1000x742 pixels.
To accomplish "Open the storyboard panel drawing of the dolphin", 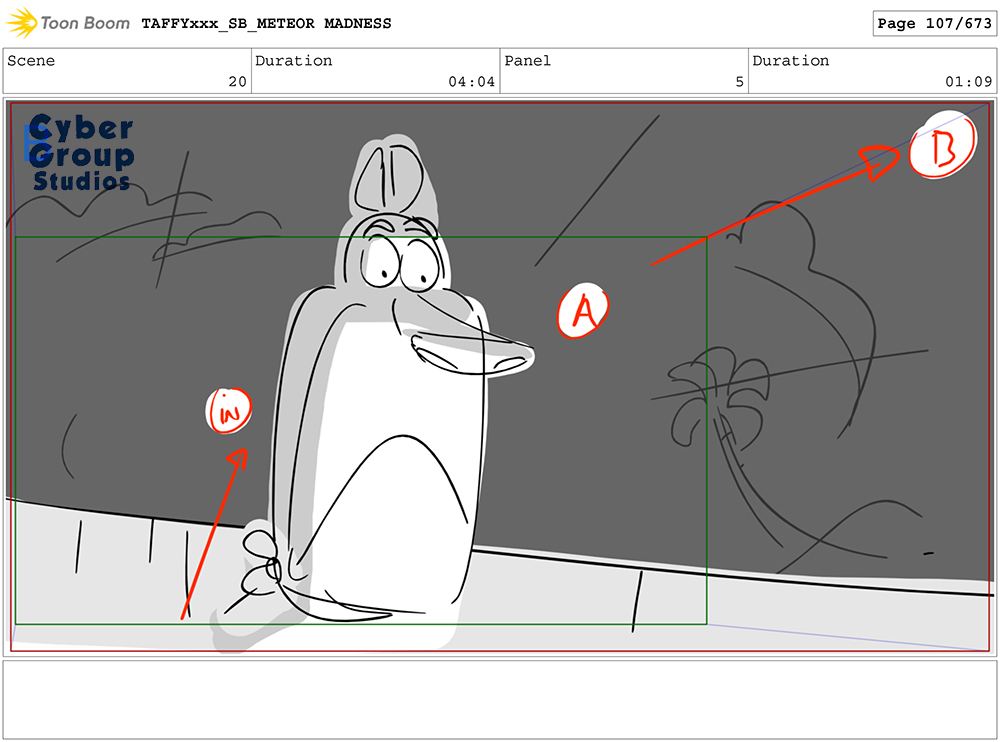I will tap(500, 377).
